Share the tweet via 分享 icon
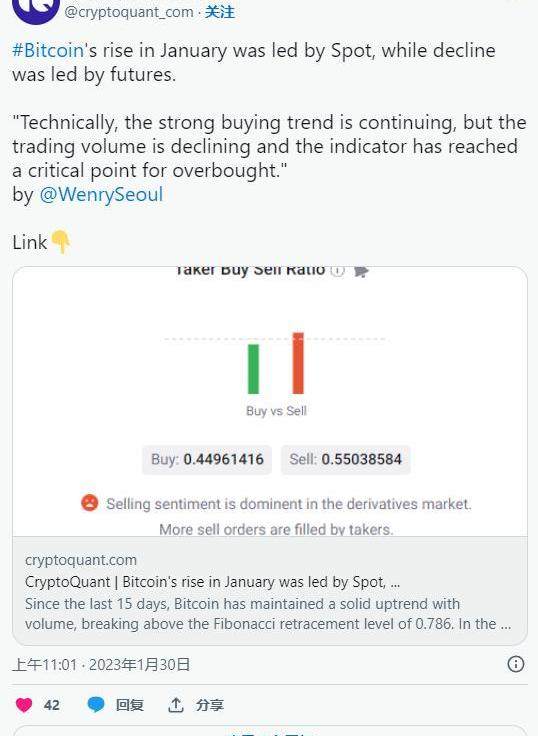The image size is (538, 736). pyautogui.click(x=176, y=705)
